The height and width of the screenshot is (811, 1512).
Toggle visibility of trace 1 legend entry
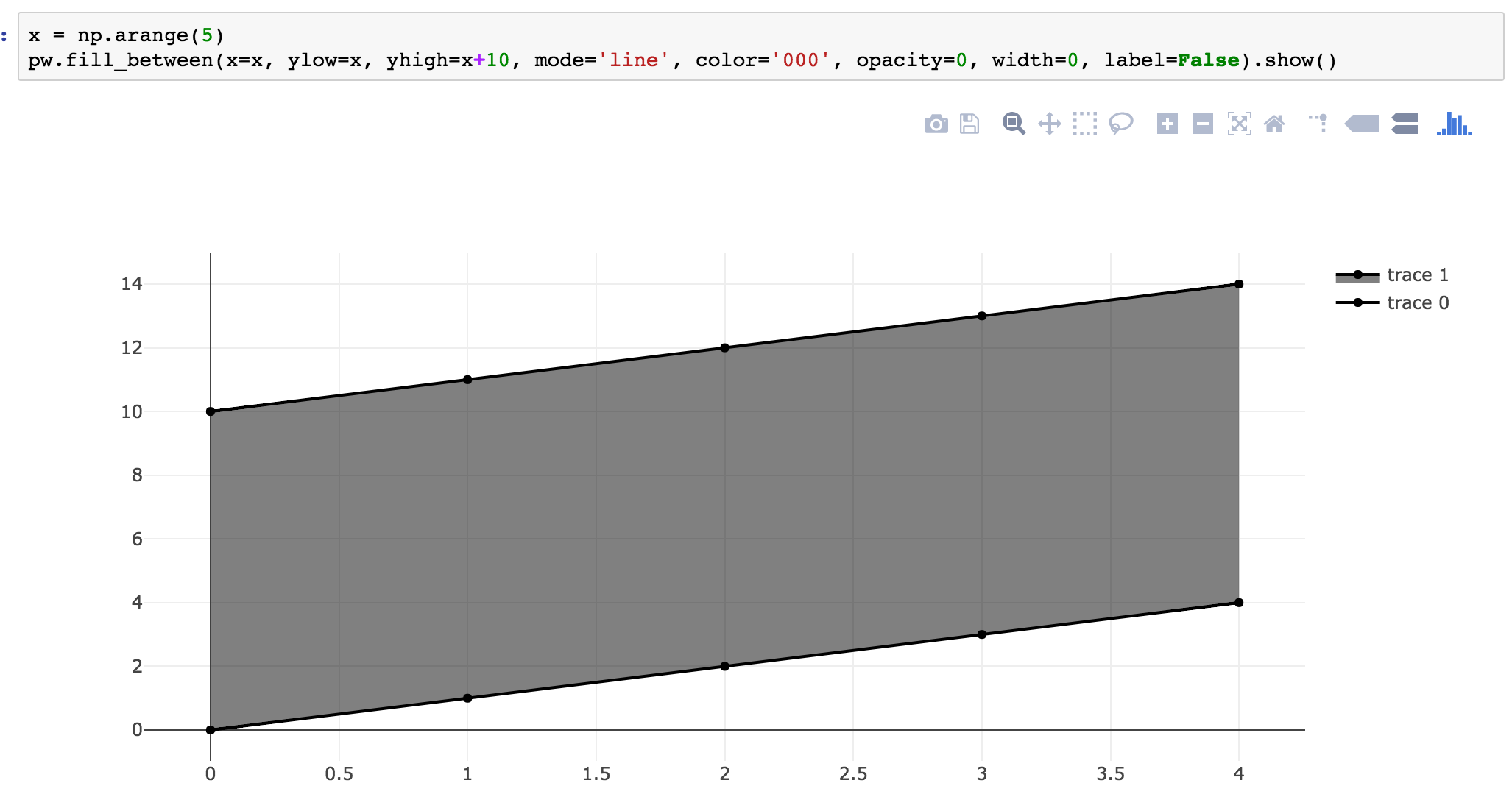click(x=1416, y=275)
